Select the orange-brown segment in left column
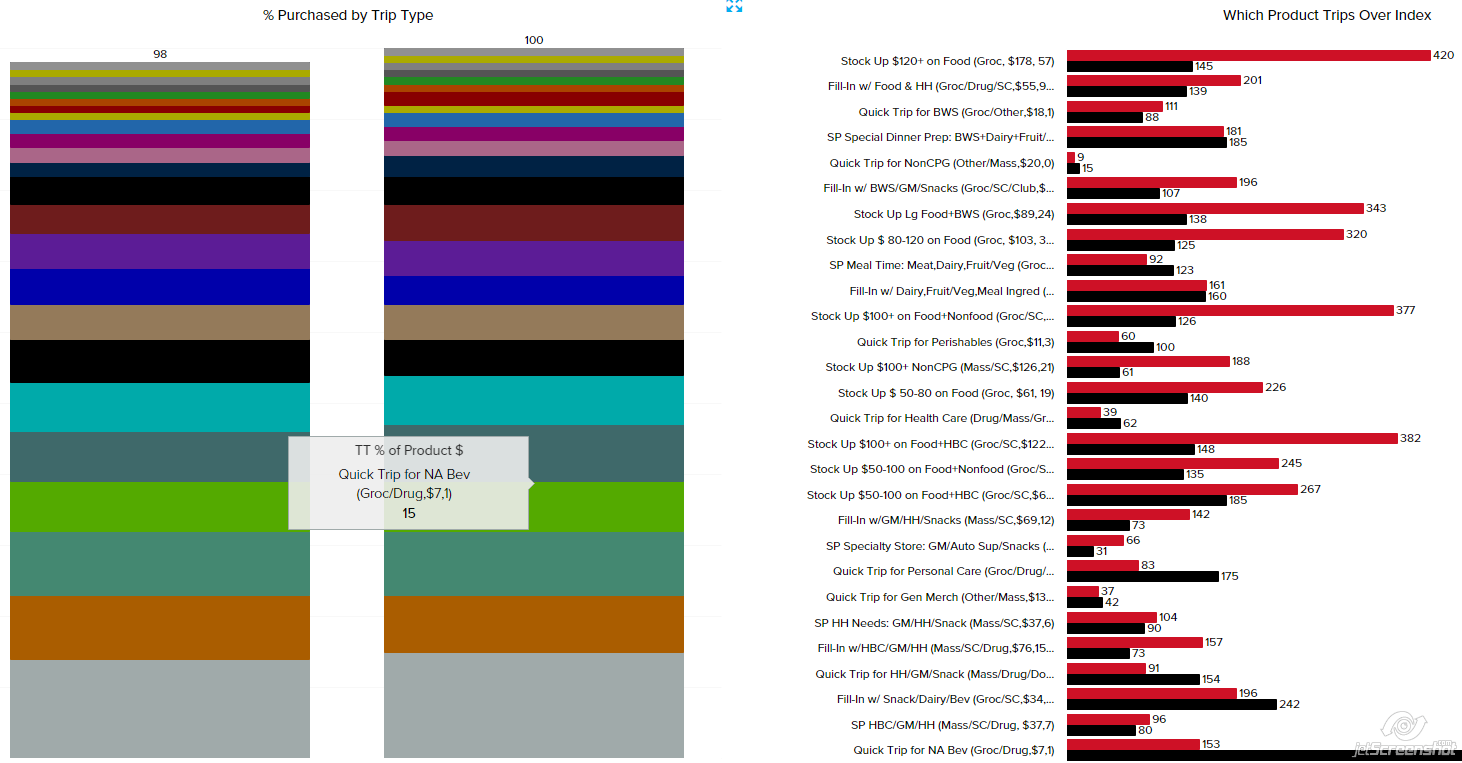This screenshot has height=763, width=1462. click(x=160, y=627)
